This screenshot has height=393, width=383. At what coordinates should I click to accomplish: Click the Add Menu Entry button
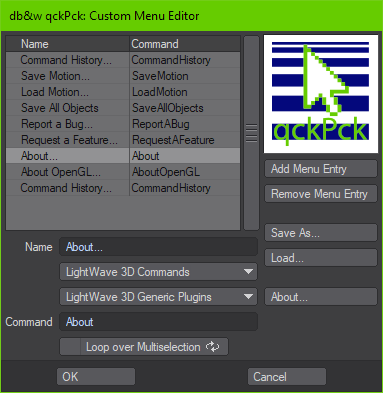tap(321, 169)
